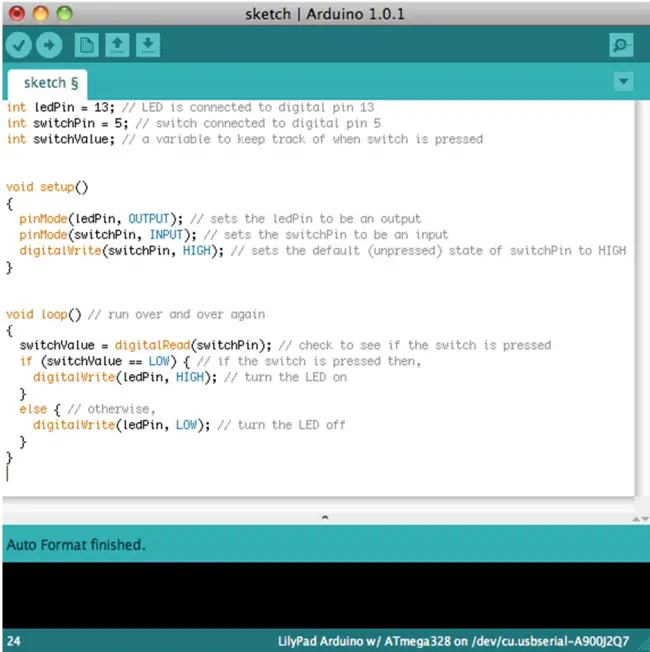
Task: Open the tab menu dropdown arrow
Action: pyautogui.click(x=623, y=81)
